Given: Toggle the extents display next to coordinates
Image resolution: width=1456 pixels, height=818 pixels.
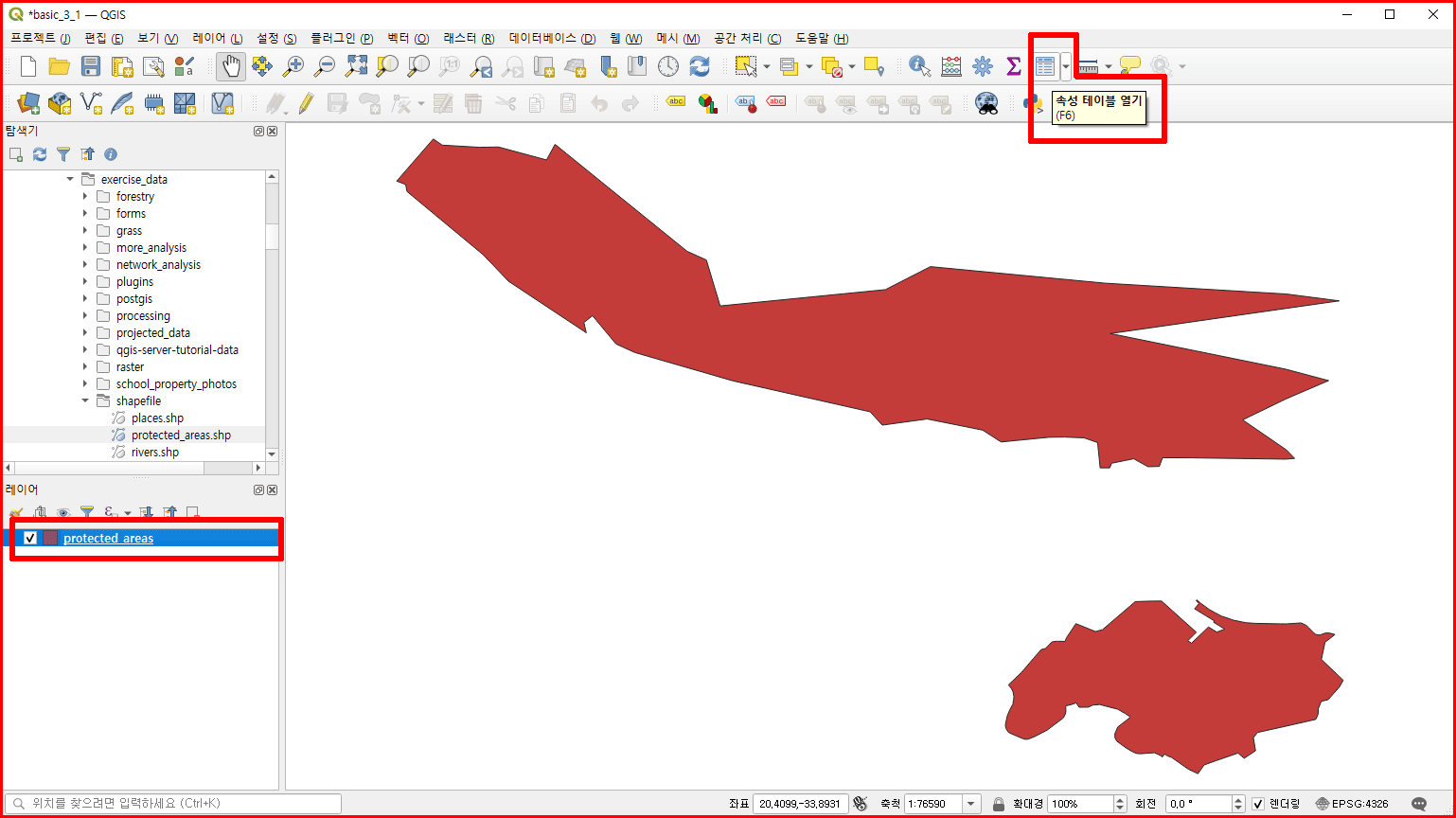Looking at the screenshot, I should [x=860, y=804].
